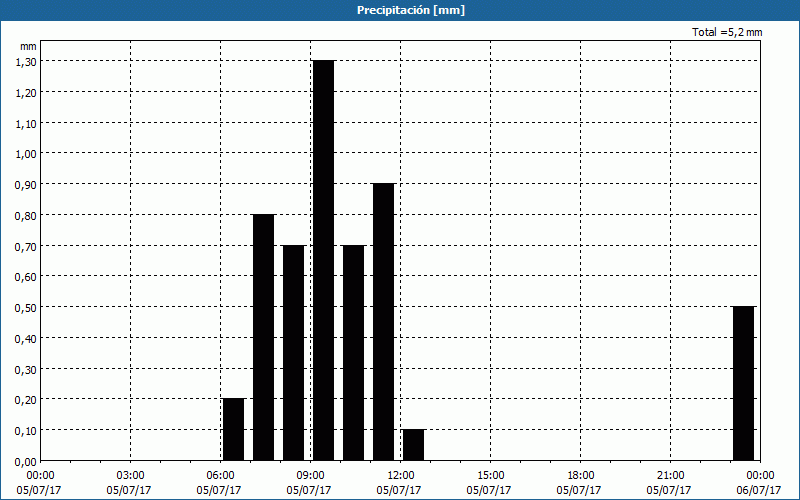Click the y-axis value 1,30
Viewport: 800px width, 500px height.
[26, 62]
